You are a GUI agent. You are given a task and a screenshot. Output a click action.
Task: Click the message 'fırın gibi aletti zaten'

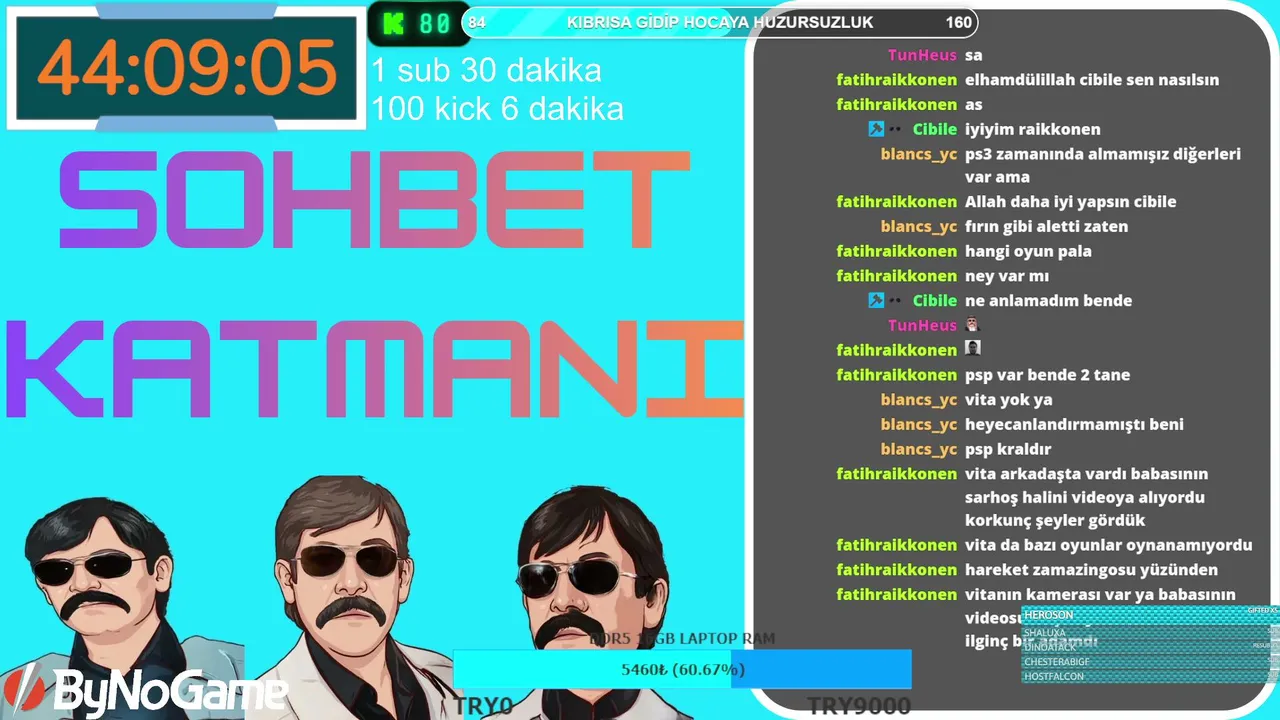(1046, 226)
